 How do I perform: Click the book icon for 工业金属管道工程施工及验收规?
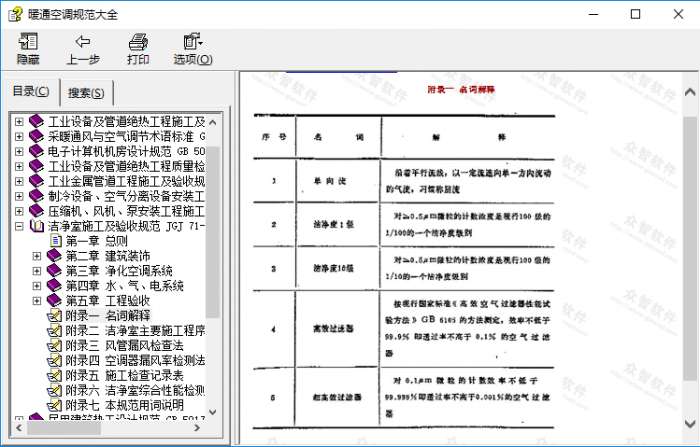(x=36, y=181)
